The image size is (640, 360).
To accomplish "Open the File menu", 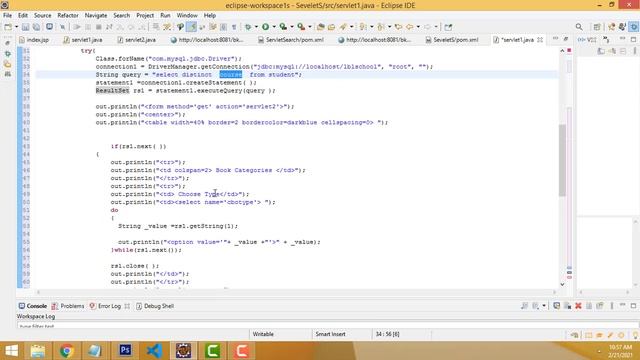I will coord(7,16).
